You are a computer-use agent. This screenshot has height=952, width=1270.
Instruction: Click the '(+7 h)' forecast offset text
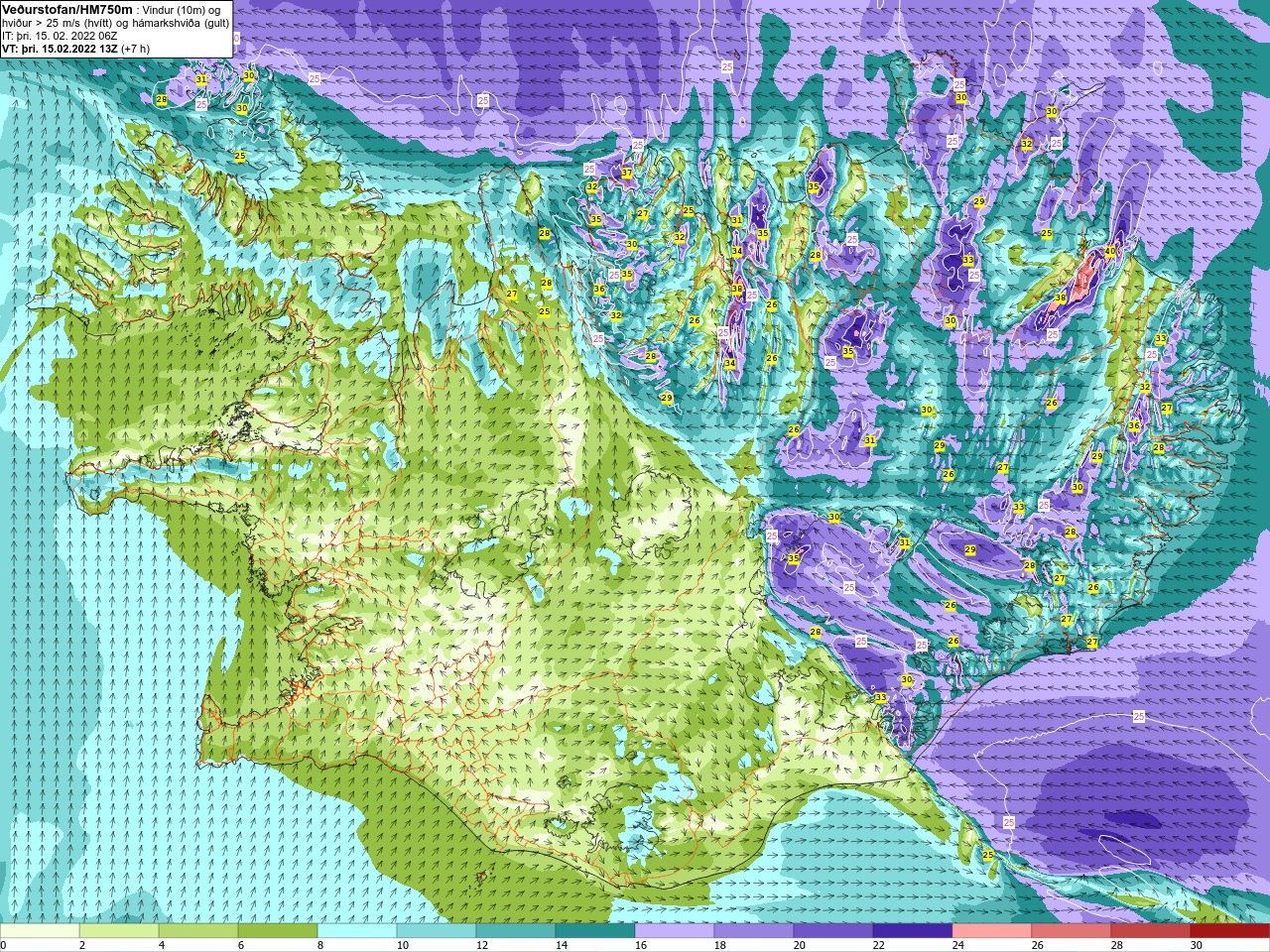135,49
